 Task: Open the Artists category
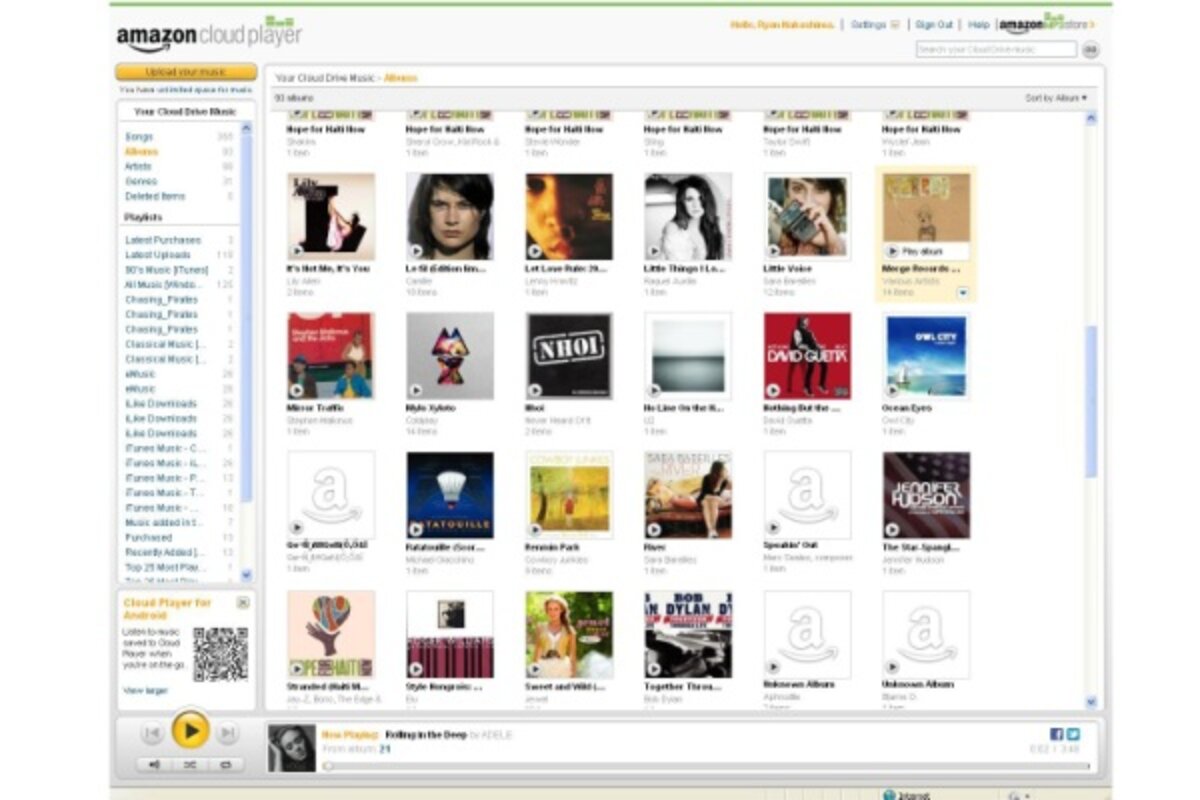click(138, 166)
